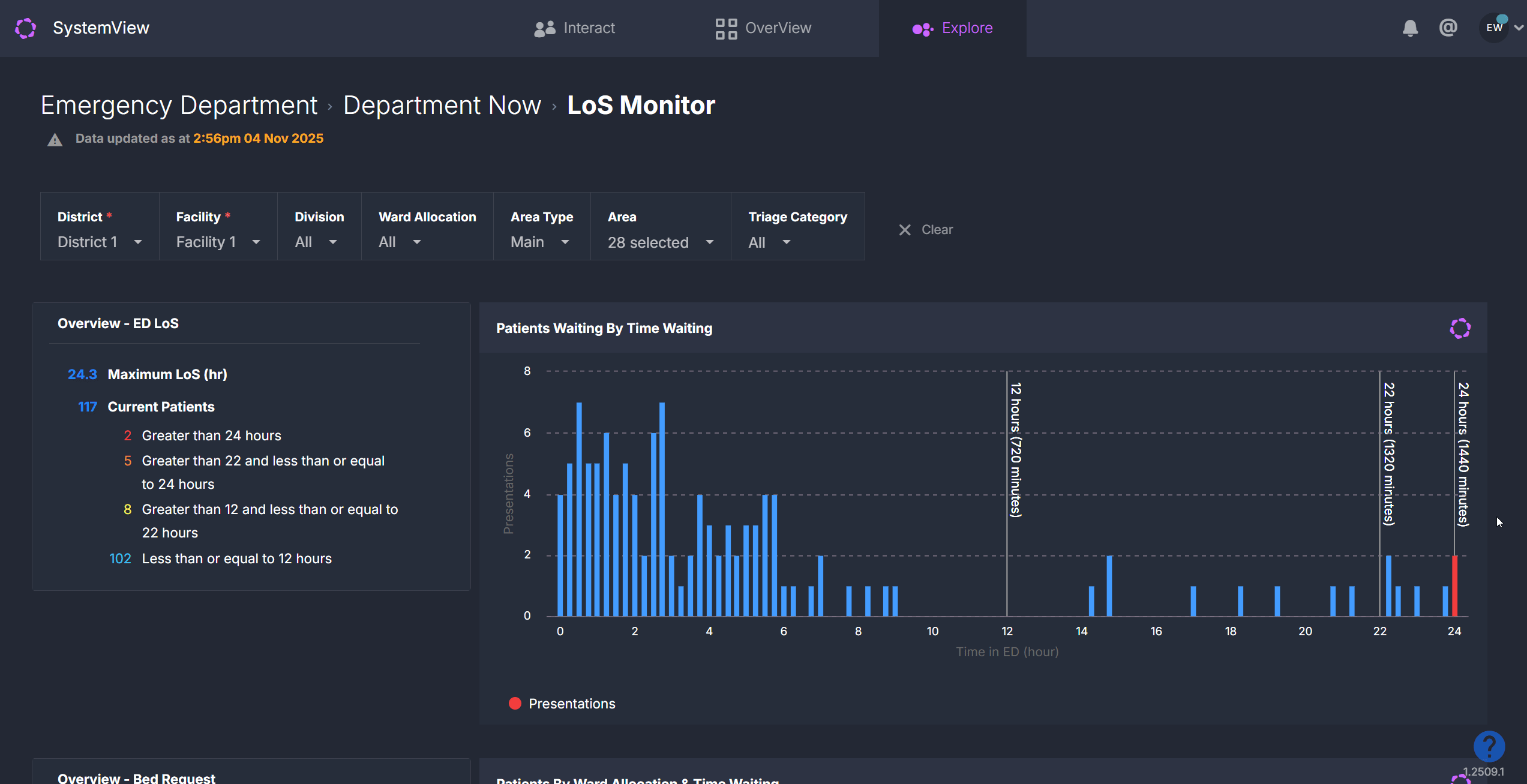Switch to the OverView tab
The height and width of the screenshot is (784, 1527).
pyautogui.click(x=763, y=28)
